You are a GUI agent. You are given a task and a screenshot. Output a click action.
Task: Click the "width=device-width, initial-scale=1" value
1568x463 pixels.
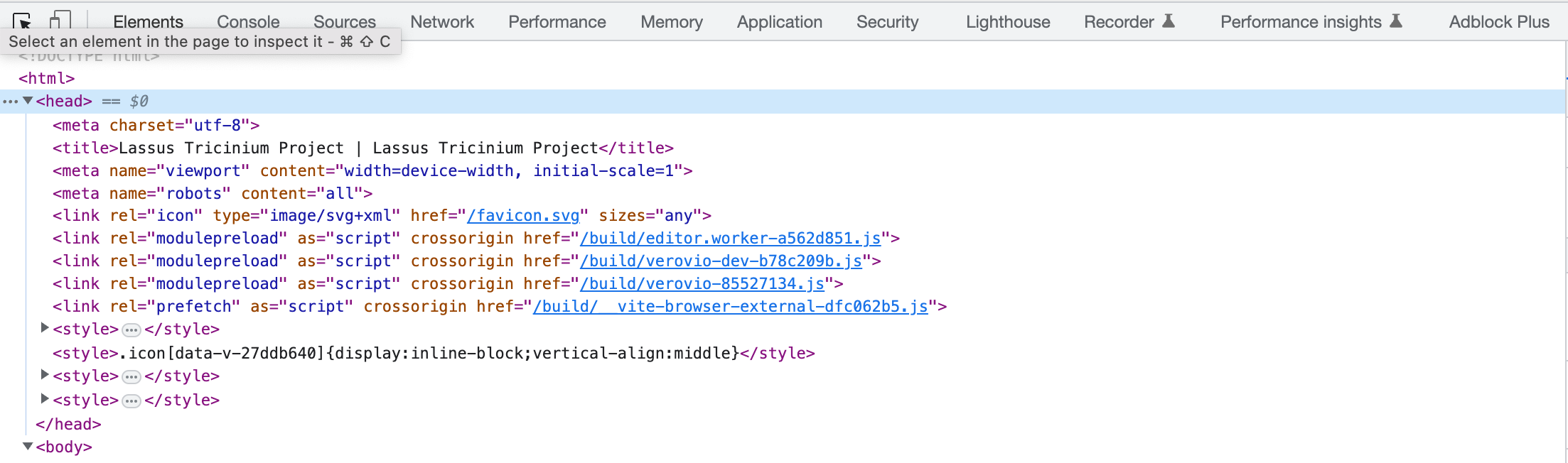[x=509, y=171]
